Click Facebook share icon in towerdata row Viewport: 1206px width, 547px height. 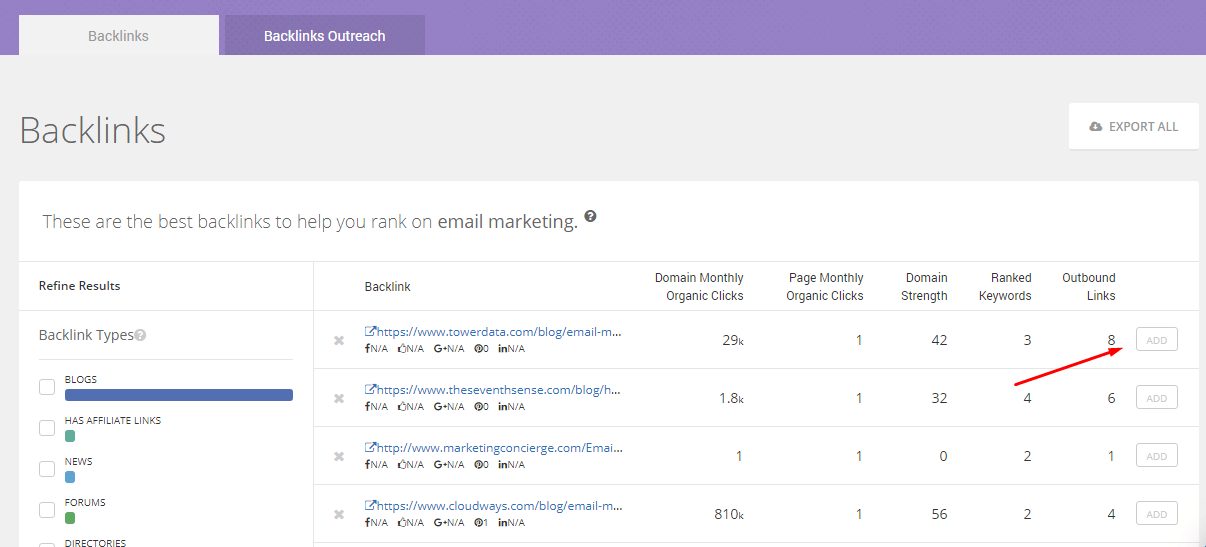click(x=368, y=349)
